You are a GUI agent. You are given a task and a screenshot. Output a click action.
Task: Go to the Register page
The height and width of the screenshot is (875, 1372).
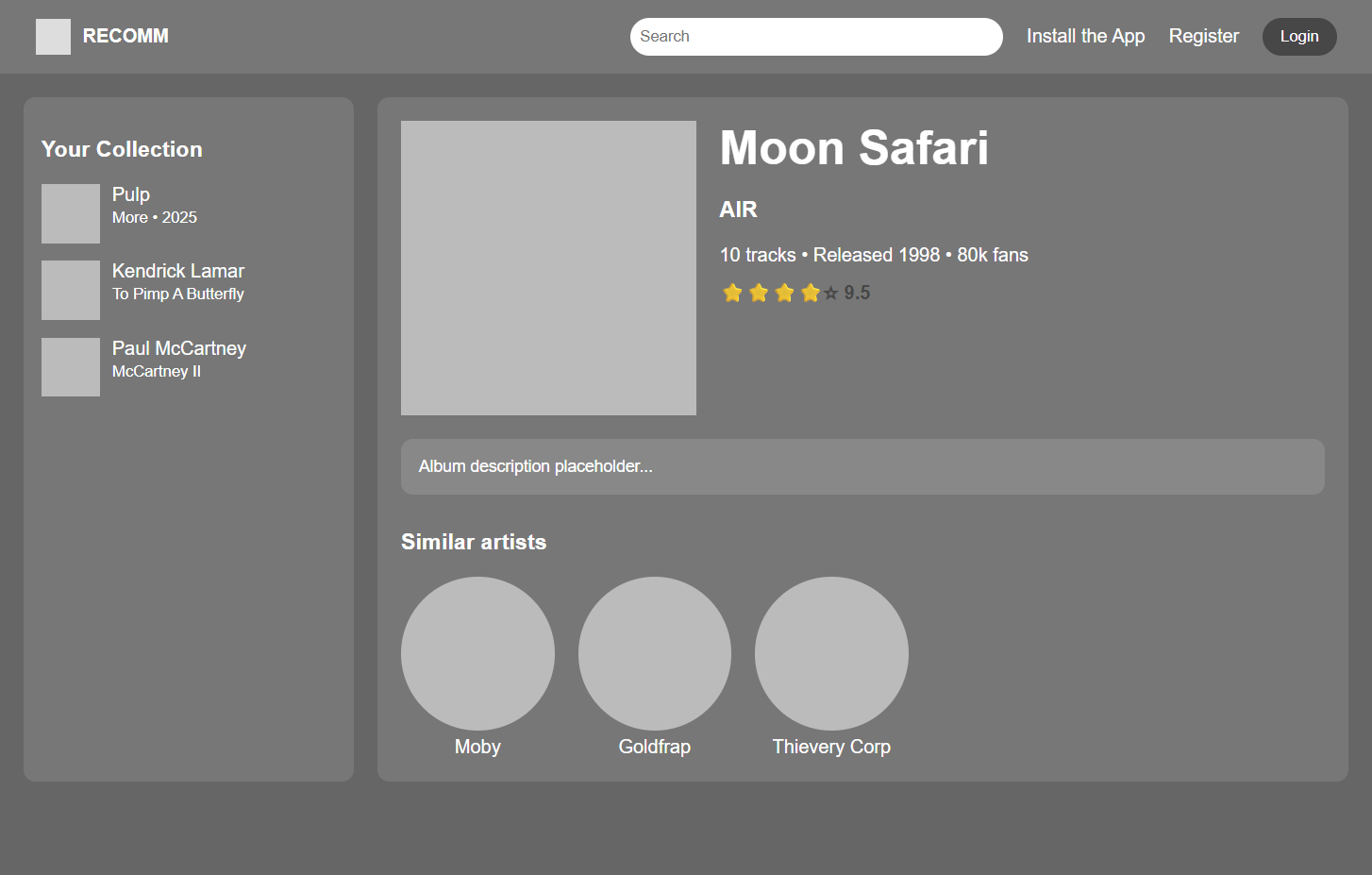1203,36
